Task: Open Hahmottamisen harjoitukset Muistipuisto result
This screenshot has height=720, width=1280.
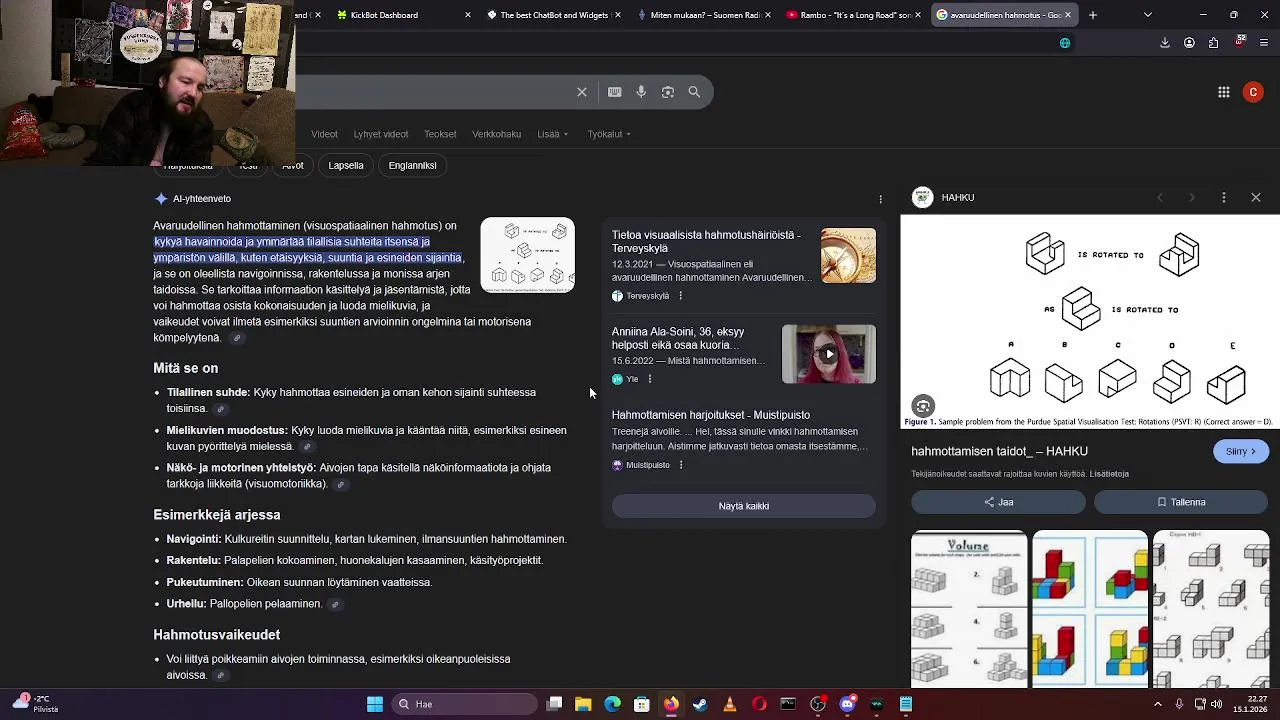Action: tap(711, 415)
